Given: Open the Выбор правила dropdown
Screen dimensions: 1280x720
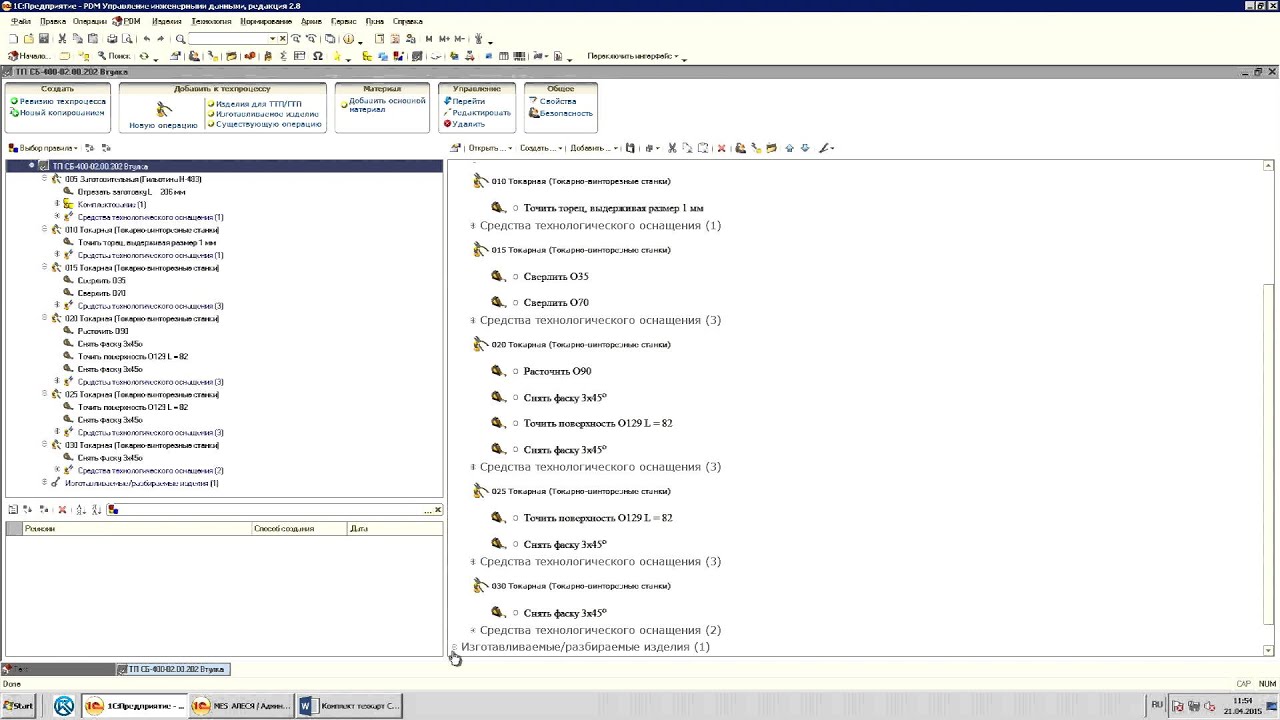Looking at the screenshot, I should point(41,148).
